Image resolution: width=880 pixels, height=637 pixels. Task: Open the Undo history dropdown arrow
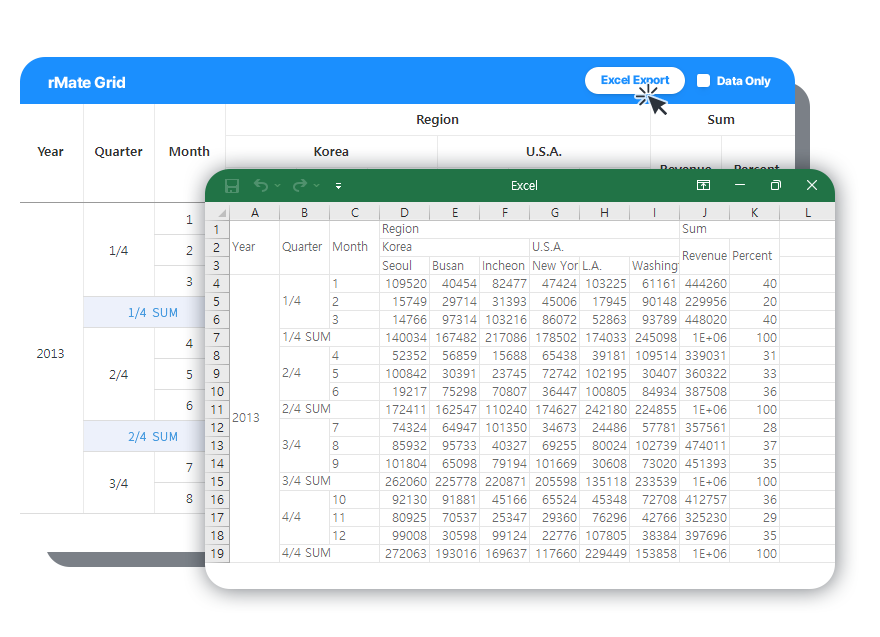278,186
